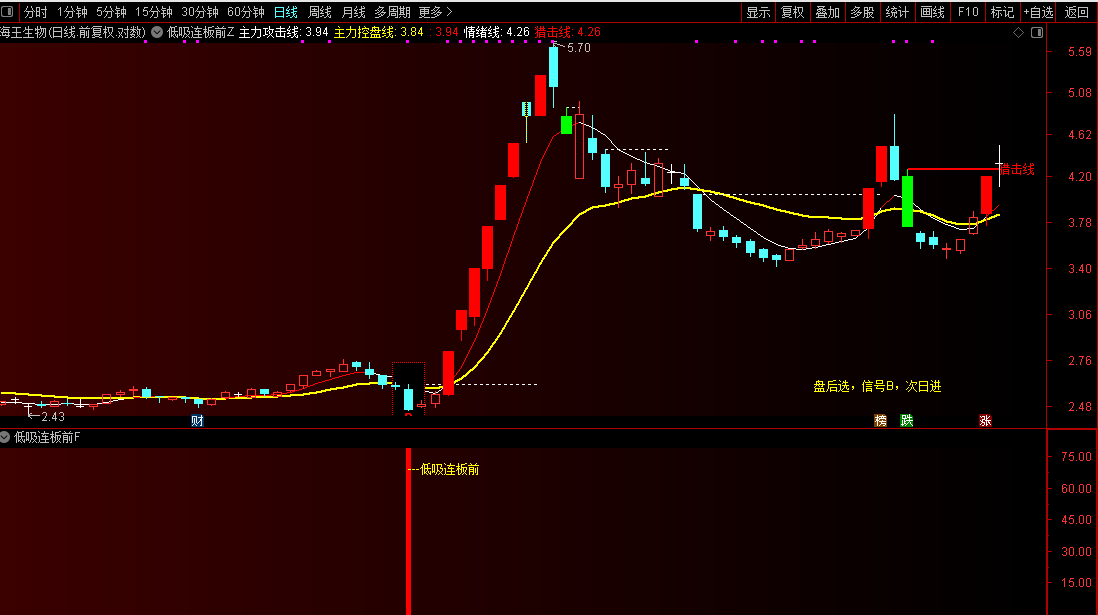The width and height of the screenshot is (1098, 615).
Task: Click the 低吸连板前 signal label
Action: 450,469
